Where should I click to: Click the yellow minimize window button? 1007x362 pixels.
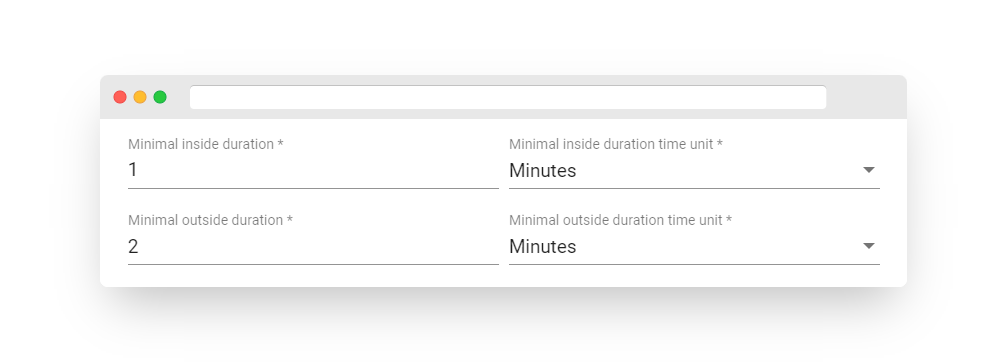pos(140,97)
